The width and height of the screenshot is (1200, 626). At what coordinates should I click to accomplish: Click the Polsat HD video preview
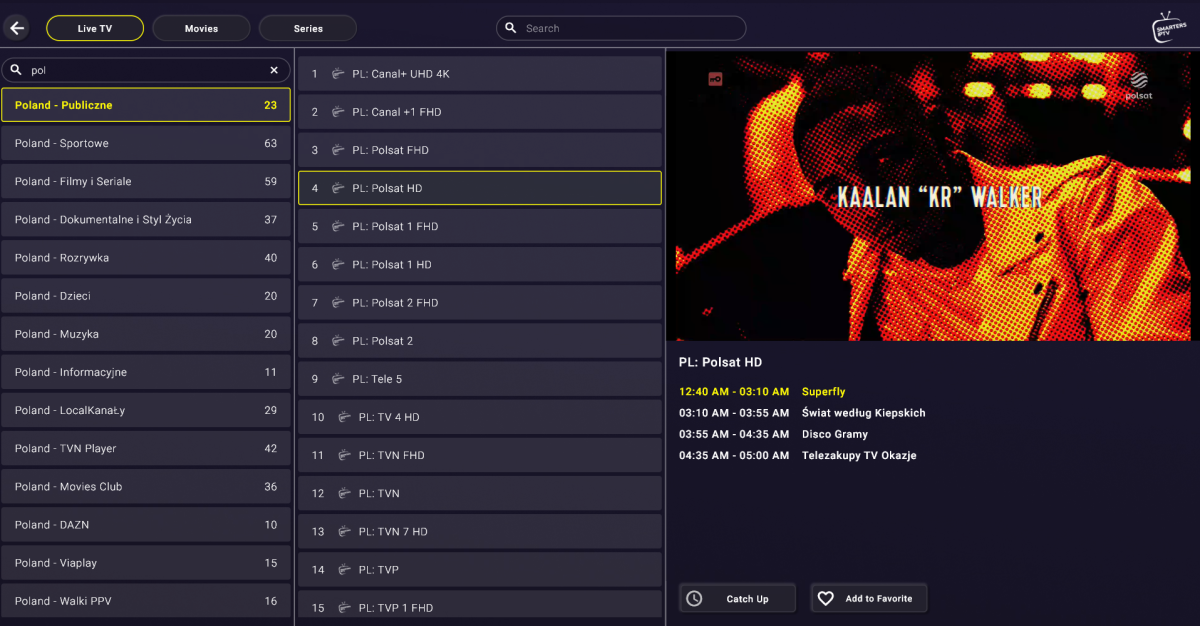[x=932, y=196]
